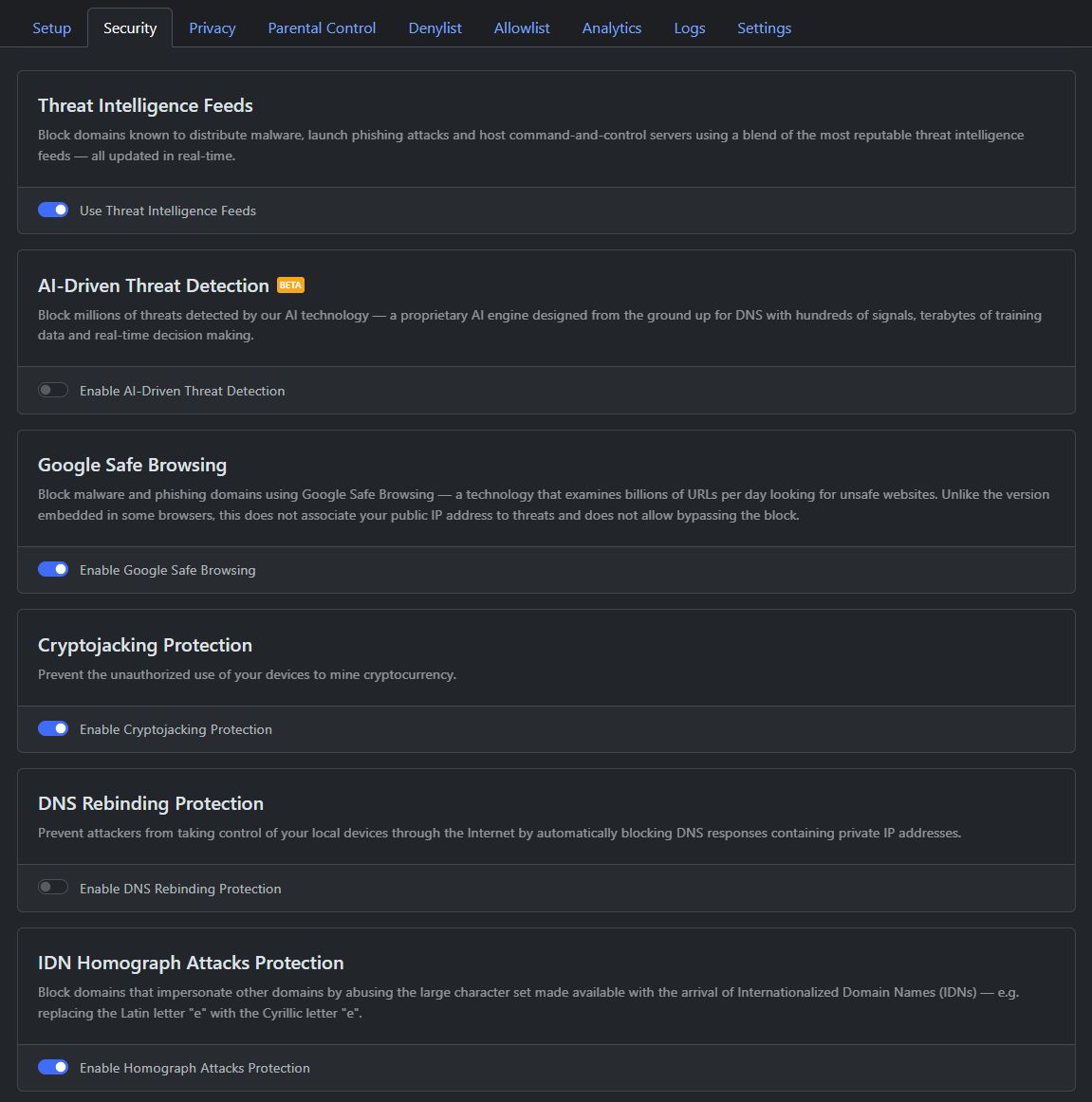Toggle off the Homograph Attacks Protection switch
1092x1102 pixels.
53,1067
